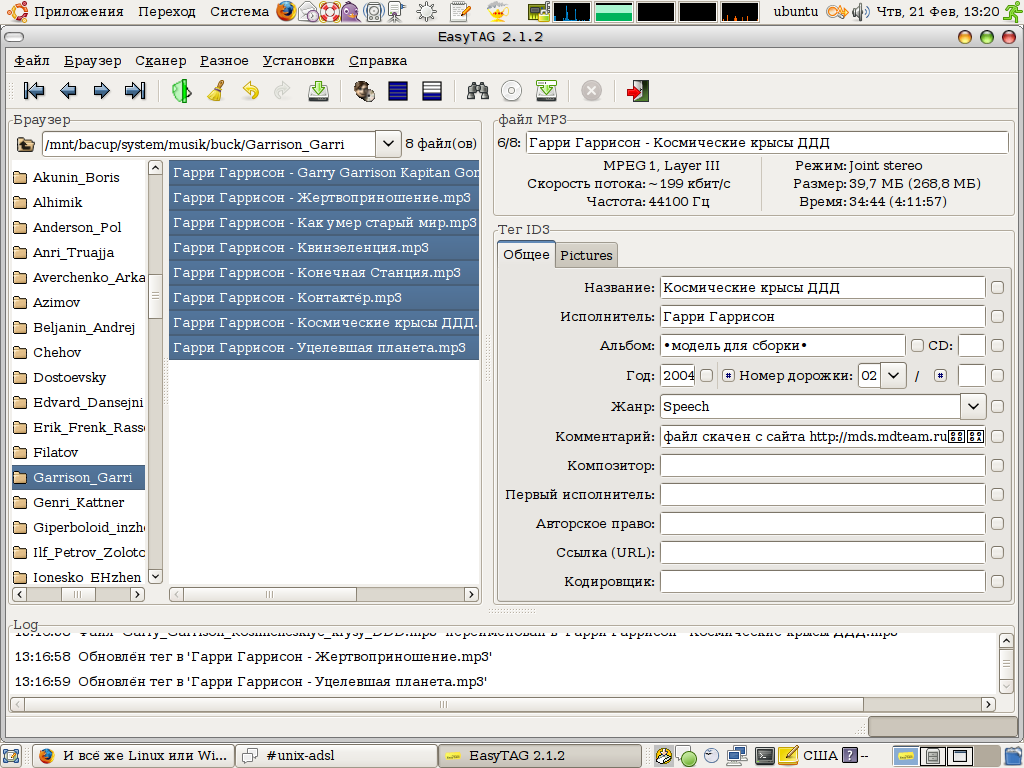Click the Название title input field
1024x768 pixels.
(x=822, y=287)
